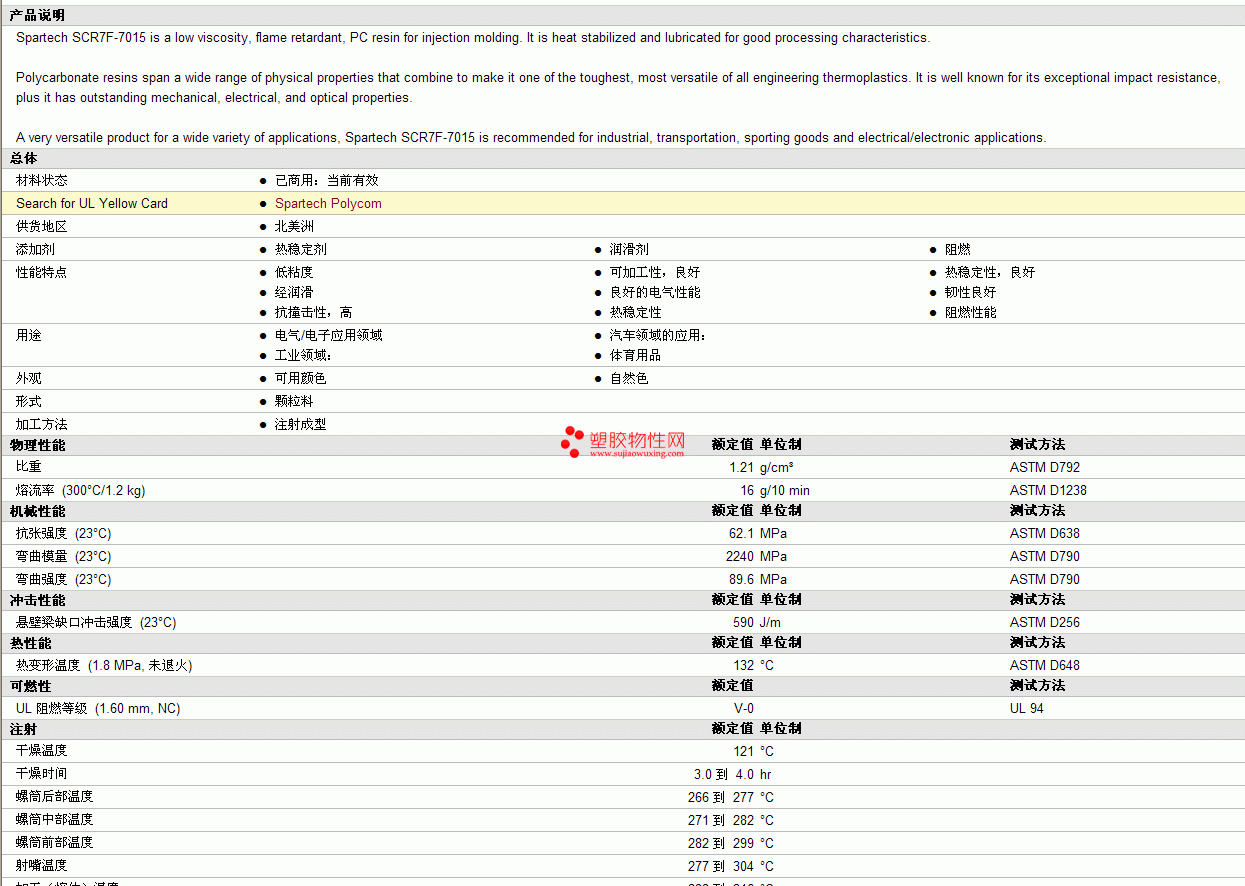Click the 已商用：当前有效 status value
Viewport: 1245px width, 886px height.
pyautogui.click(x=327, y=180)
